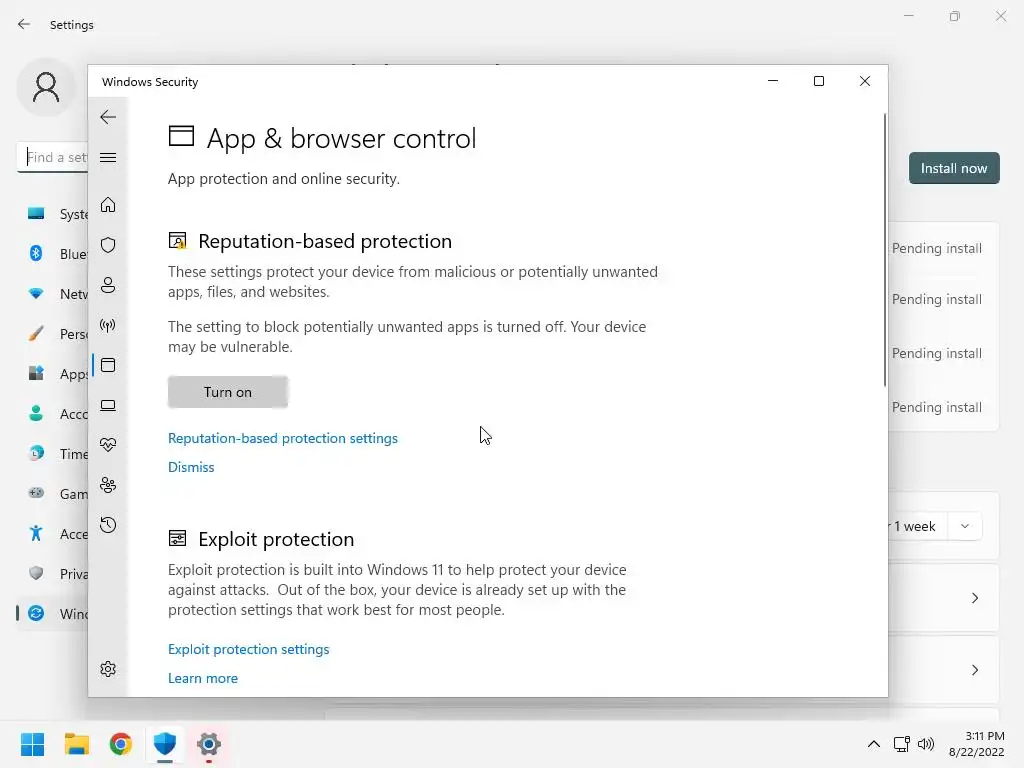Open Device security laptop icon
Image resolution: width=1024 pixels, height=768 pixels.
pos(108,405)
